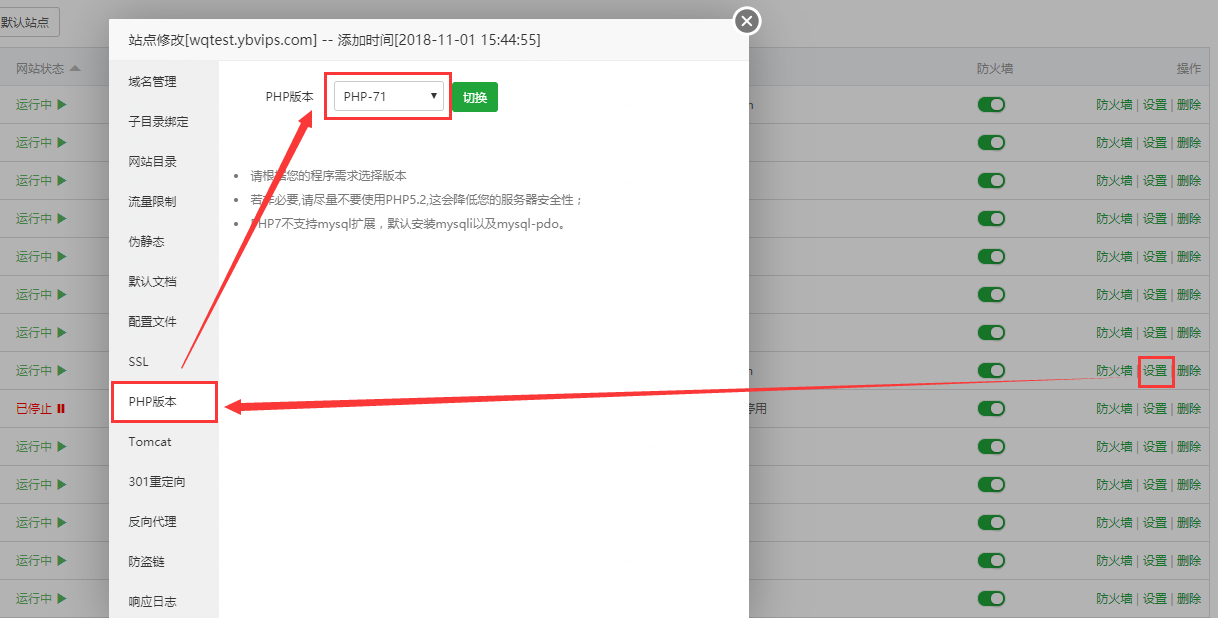The width and height of the screenshot is (1218, 618).
Task: Click the 防火墙 link in first row
Action: pyautogui.click(x=1114, y=104)
